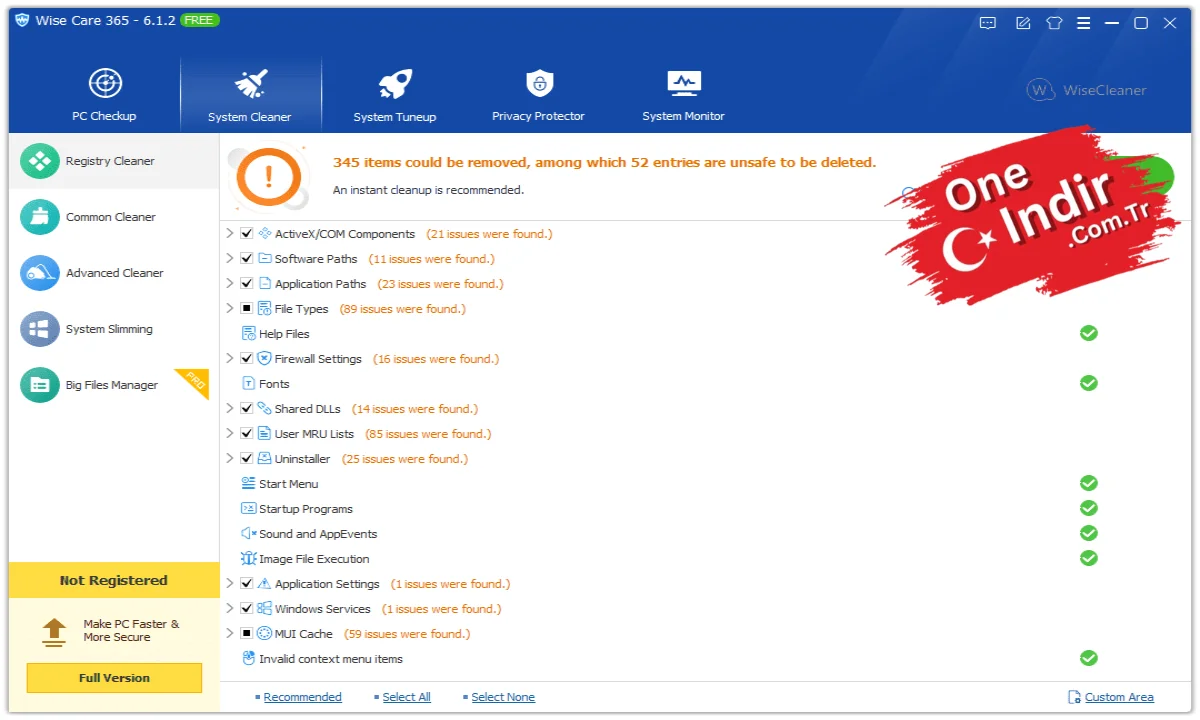Click the Shared DLLs icon

[x=265, y=409]
